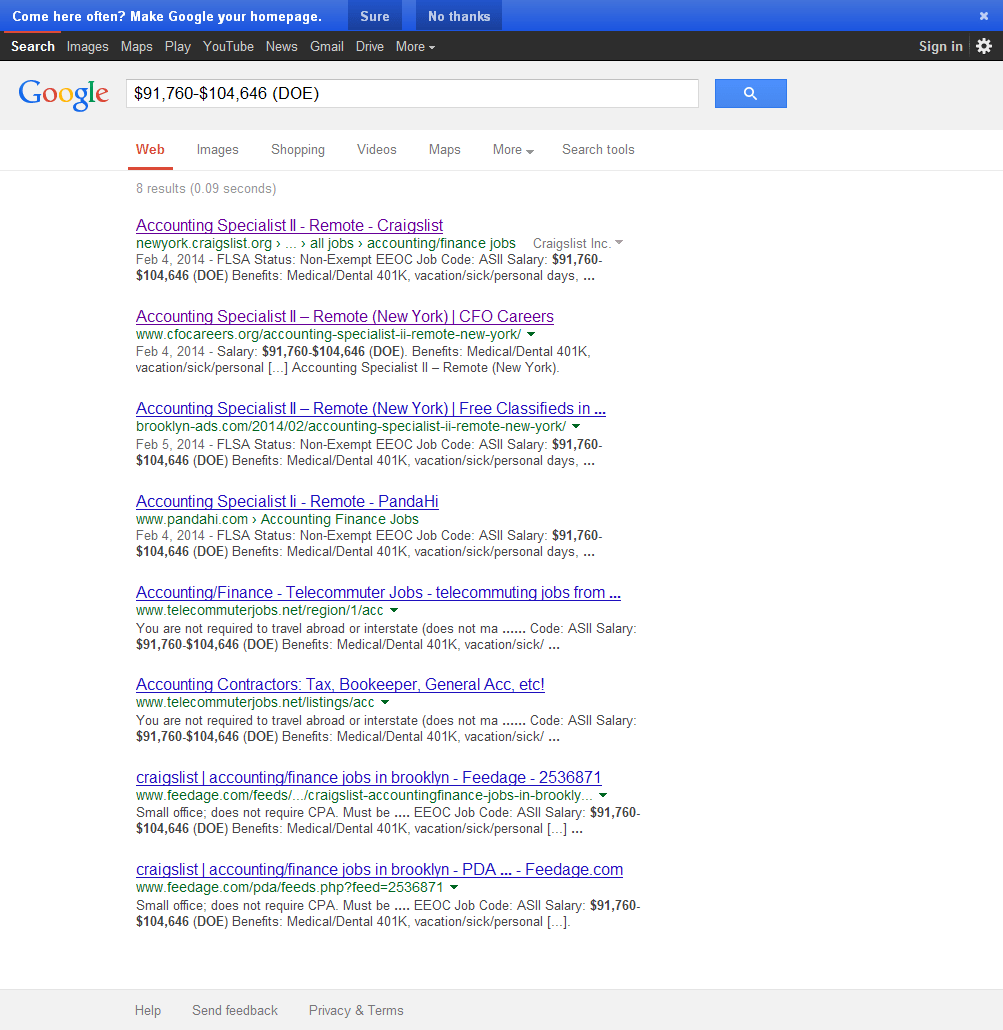Open the arrow beside telecommuterjobs.net/region/1/acc
This screenshot has height=1030, width=1003.
pyautogui.click(x=393, y=610)
